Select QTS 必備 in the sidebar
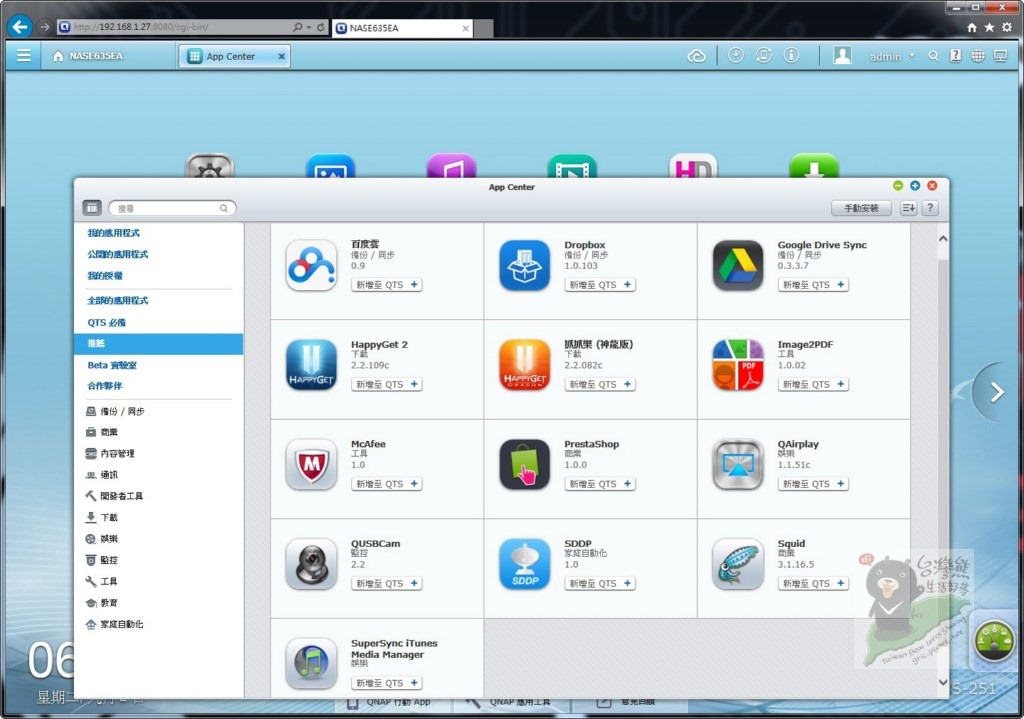 (106, 323)
